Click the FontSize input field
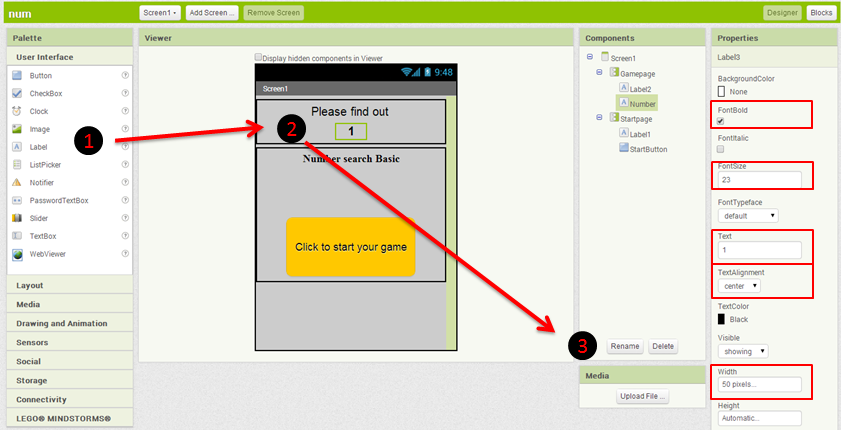 (759, 180)
